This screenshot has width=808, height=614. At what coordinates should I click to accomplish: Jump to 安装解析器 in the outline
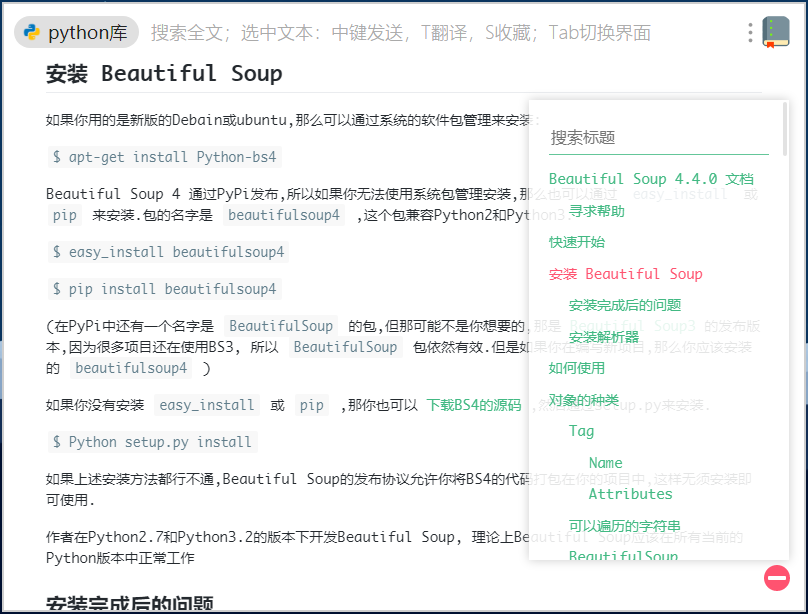click(603, 337)
